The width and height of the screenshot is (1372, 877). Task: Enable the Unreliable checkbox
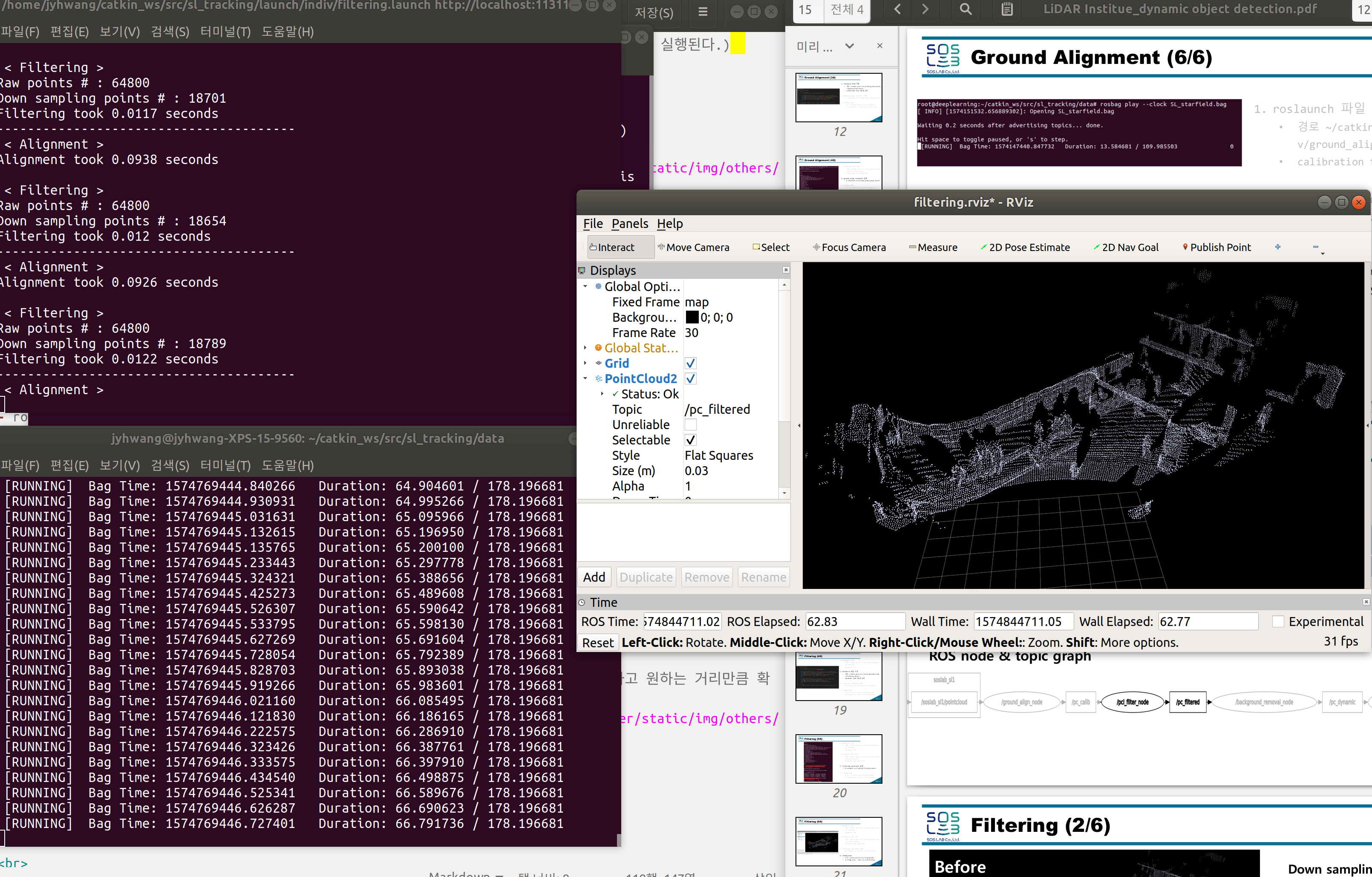point(690,425)
